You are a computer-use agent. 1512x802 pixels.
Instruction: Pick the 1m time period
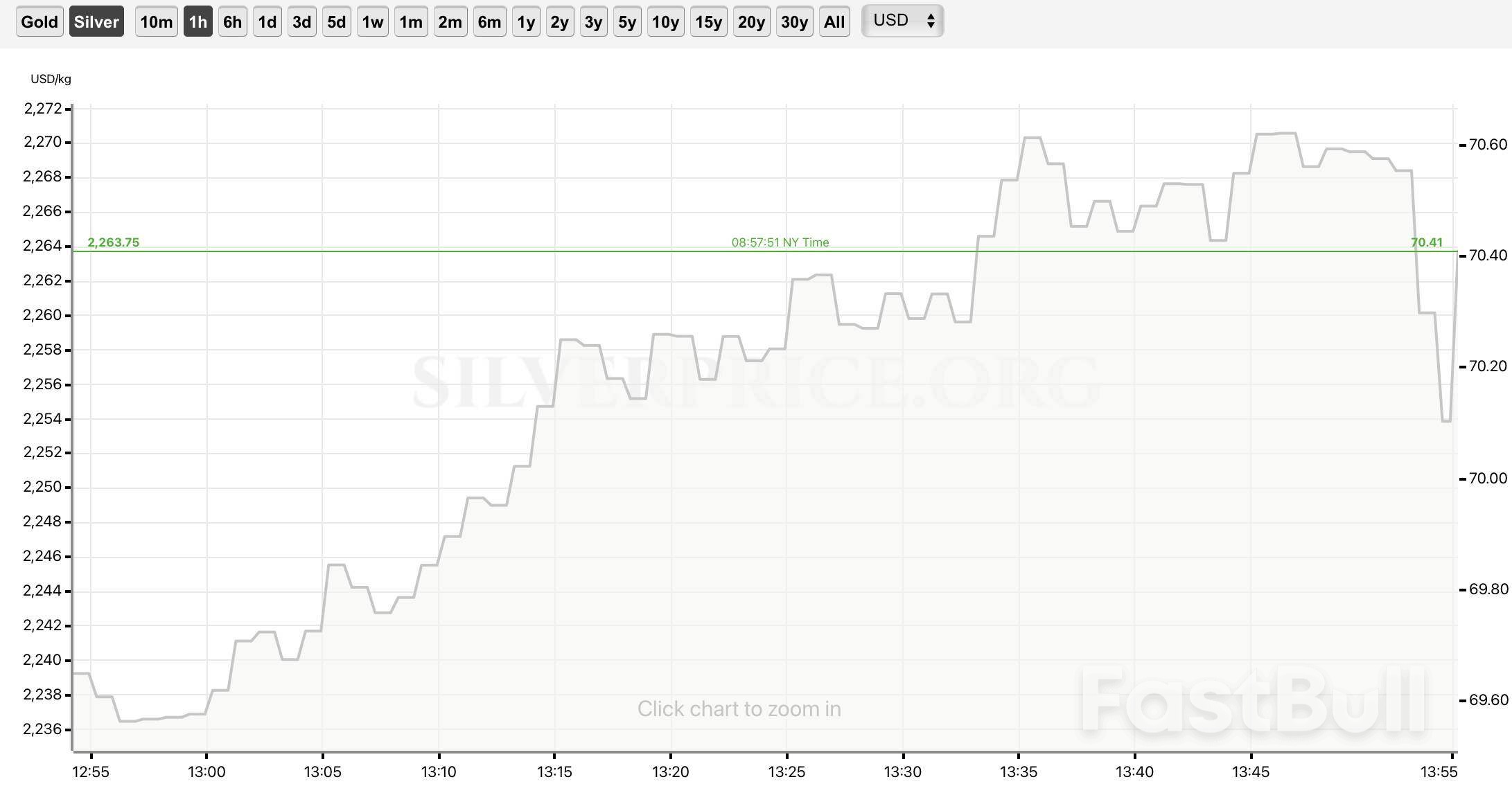coord(410,22)
